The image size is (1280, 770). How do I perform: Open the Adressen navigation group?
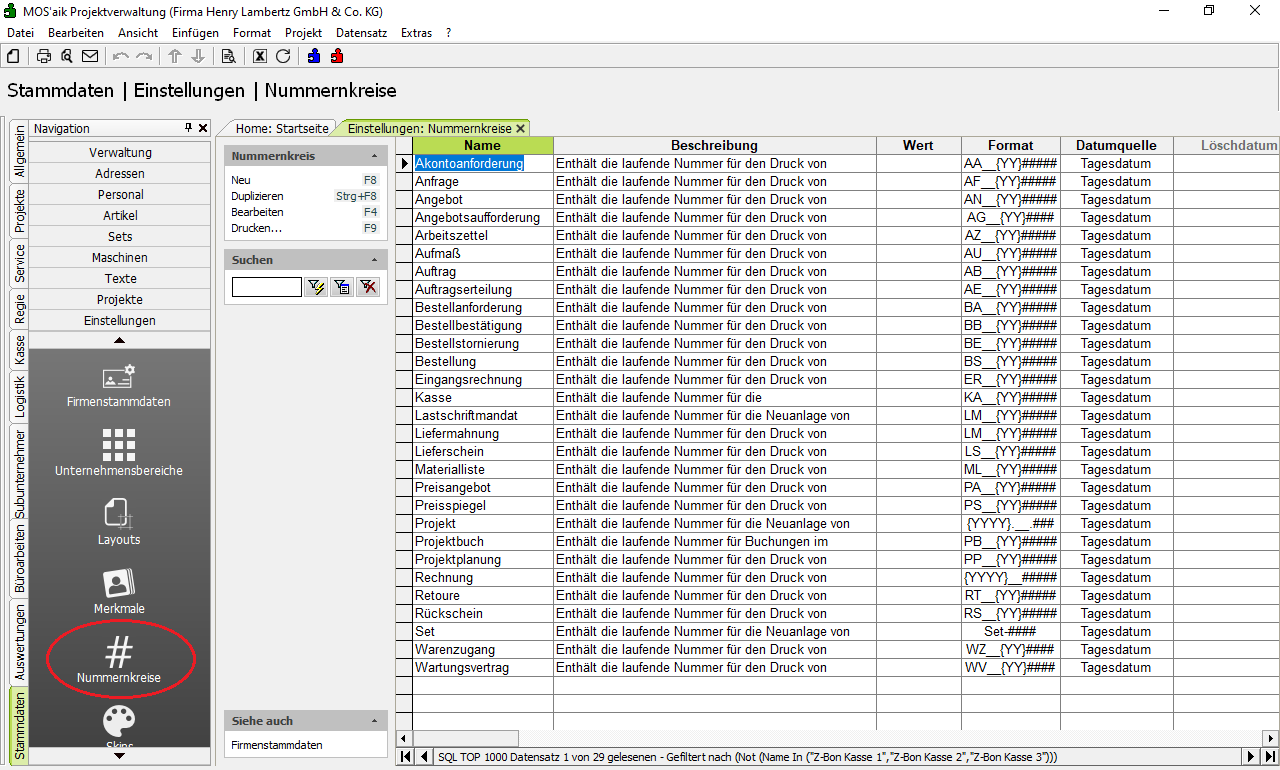coord(120,174)
